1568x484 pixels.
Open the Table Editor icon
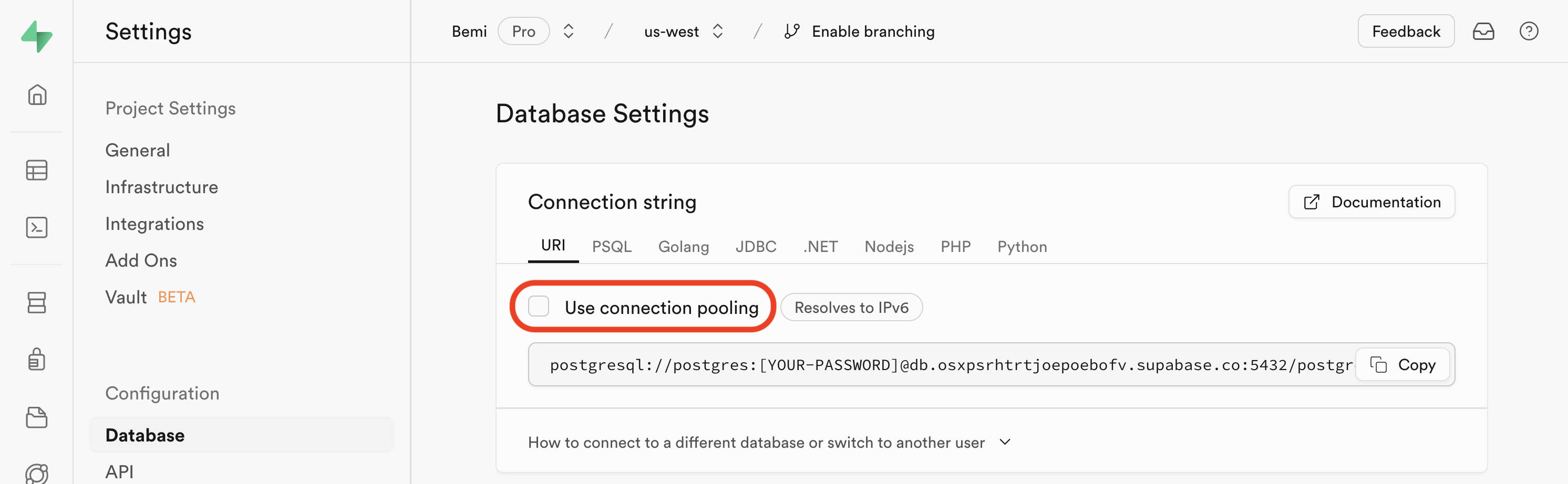click(x=37, y=170)
